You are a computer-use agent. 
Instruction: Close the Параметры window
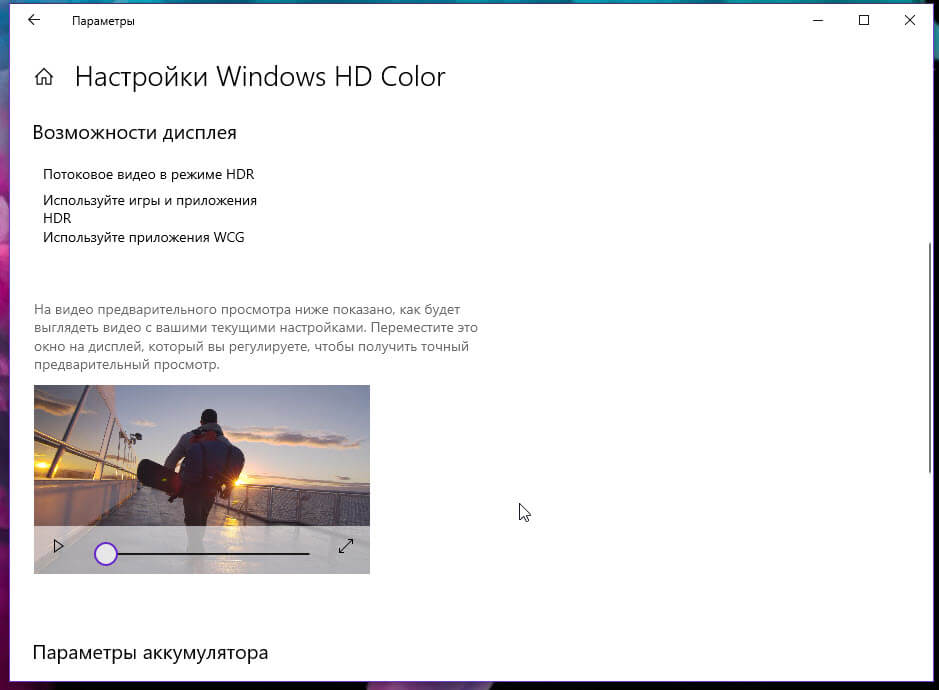pos(910,20)
